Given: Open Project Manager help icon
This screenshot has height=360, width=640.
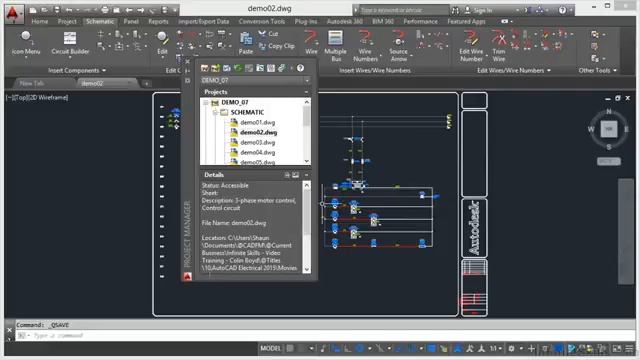Looking at the screenshot, I should [x=300, y=68].
